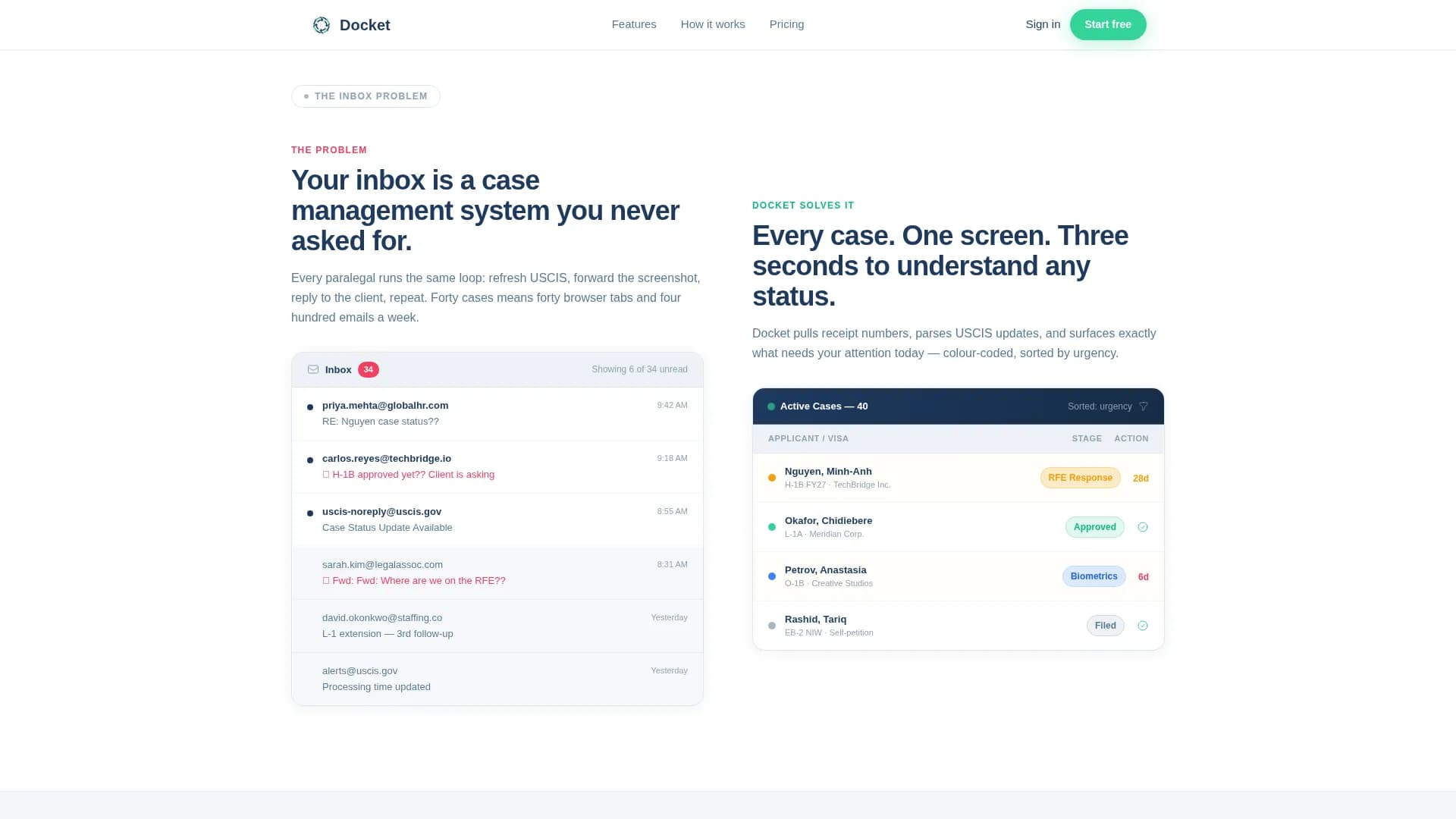Click 'Active Cases — 40' title
Image resolution: width=1456 pixels, height=819 pixels.
[x=824, y=406]
